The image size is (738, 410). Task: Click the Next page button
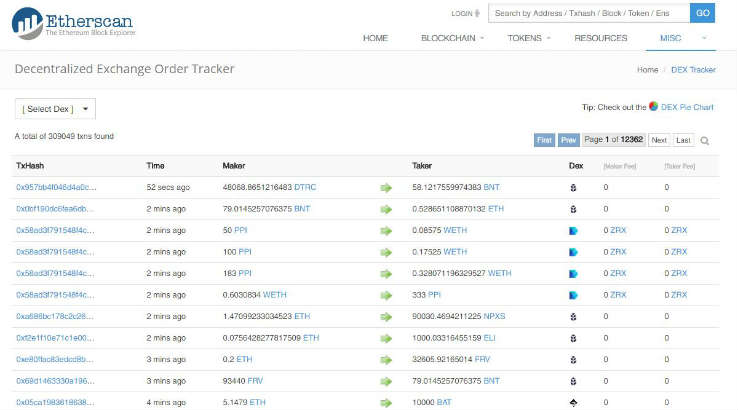click(x=659, y=140)
